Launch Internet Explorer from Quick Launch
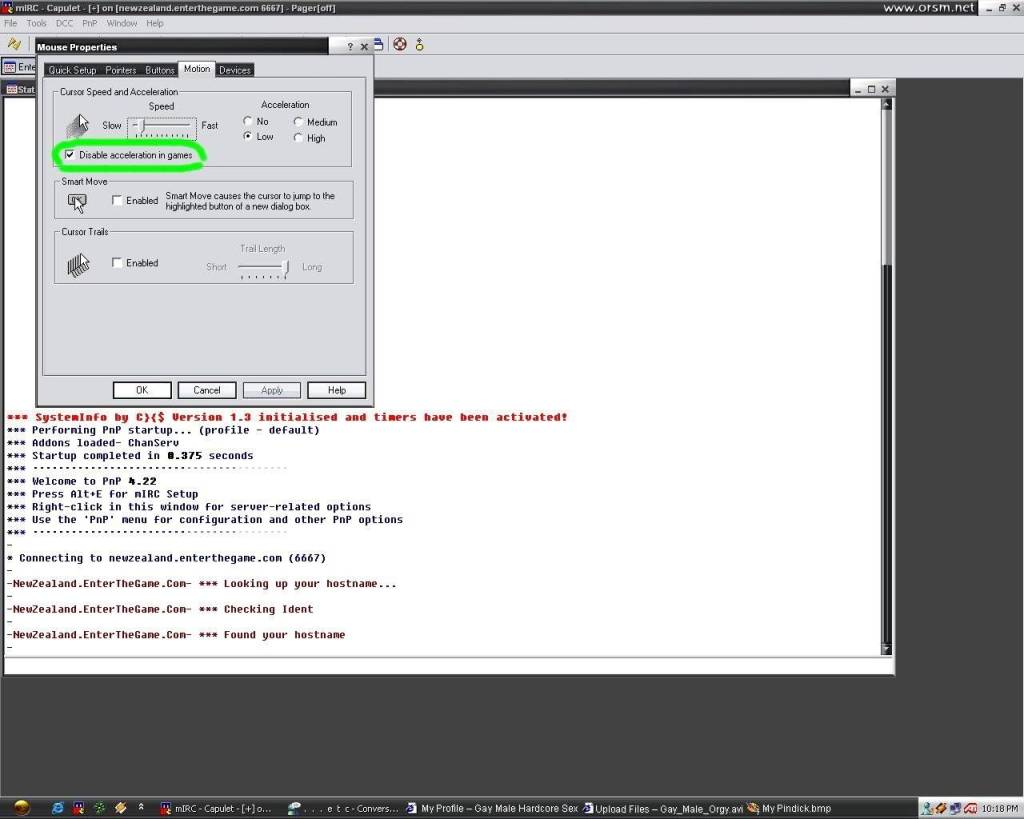The height and width of the screenshot is (819, 1024). (x=57, y=809)
